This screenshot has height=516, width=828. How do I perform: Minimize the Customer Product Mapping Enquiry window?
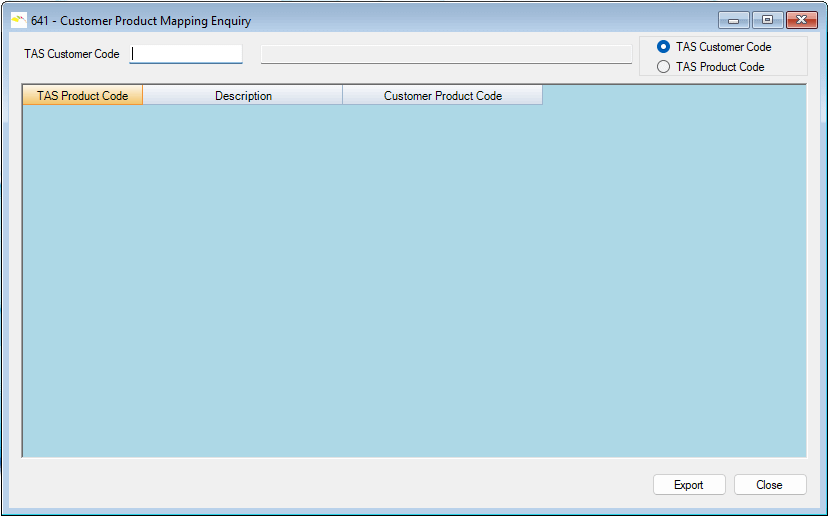point(733,20)
